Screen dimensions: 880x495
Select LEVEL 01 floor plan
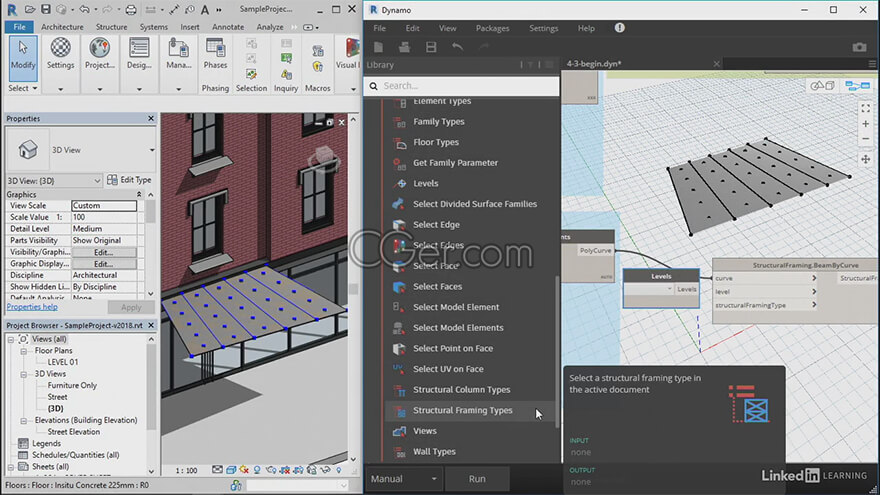(63, 362)
